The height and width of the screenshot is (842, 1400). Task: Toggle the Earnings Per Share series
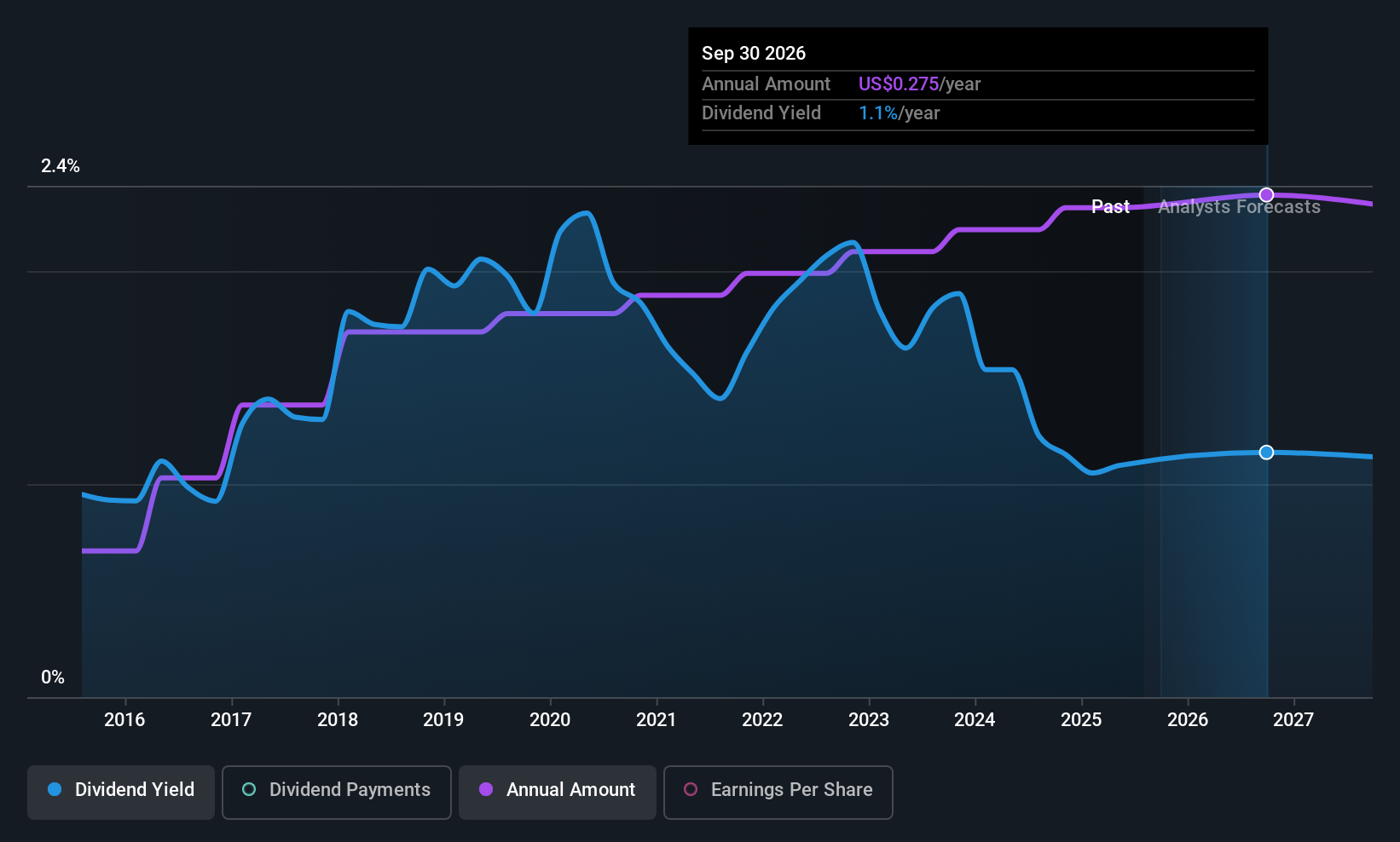pos(778,793)
